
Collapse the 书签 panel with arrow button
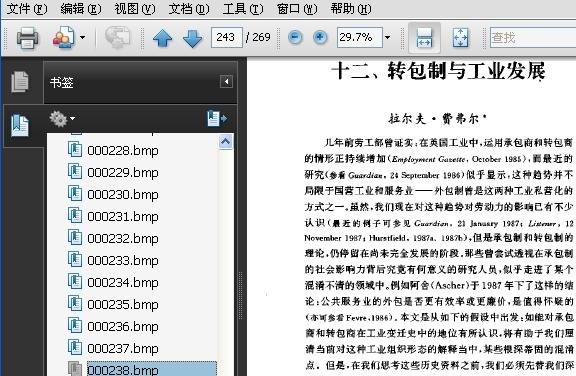click(226, 82)
